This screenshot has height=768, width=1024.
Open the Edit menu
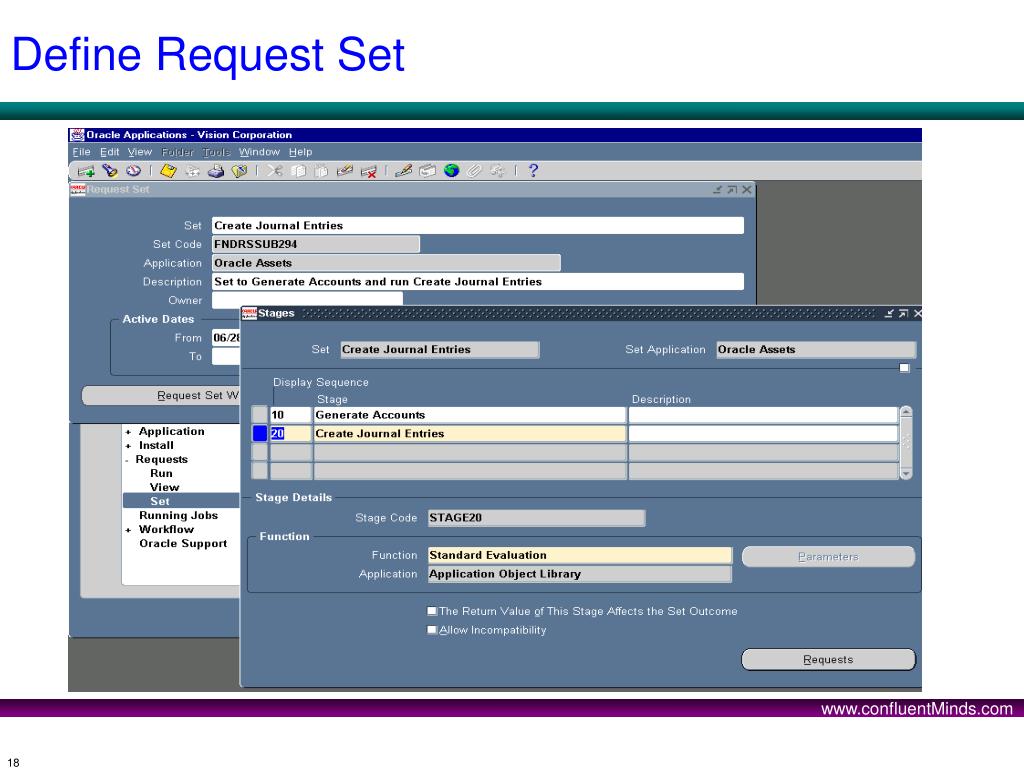pos(110,152)
